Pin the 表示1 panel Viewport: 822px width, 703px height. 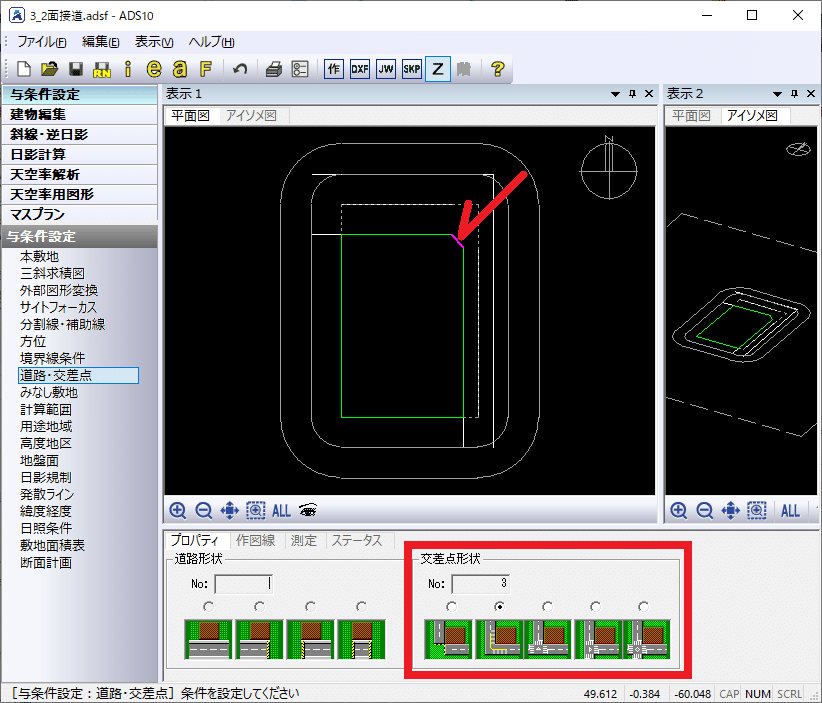click(633, 94)
